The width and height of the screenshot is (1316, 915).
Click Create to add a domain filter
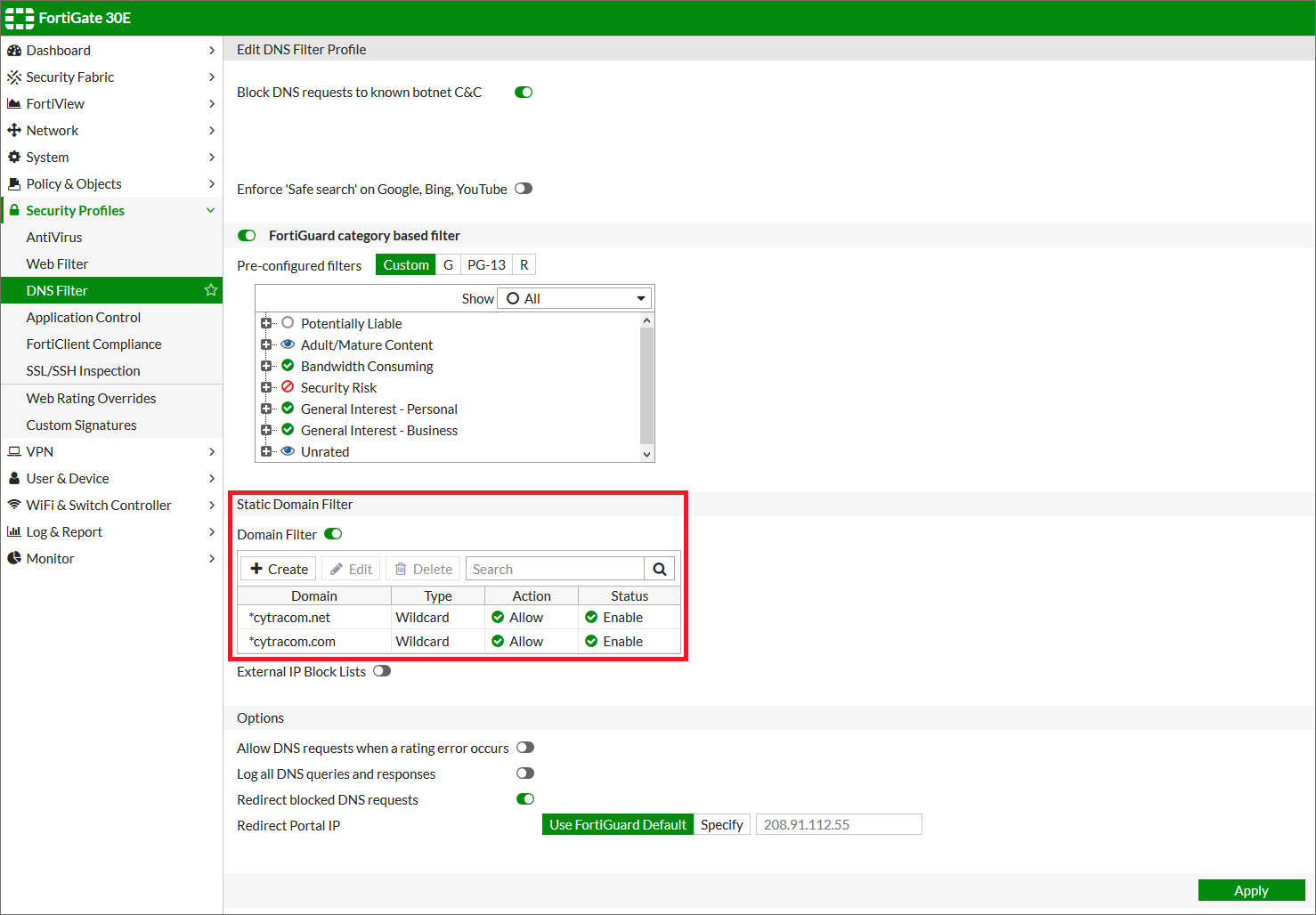279,570
